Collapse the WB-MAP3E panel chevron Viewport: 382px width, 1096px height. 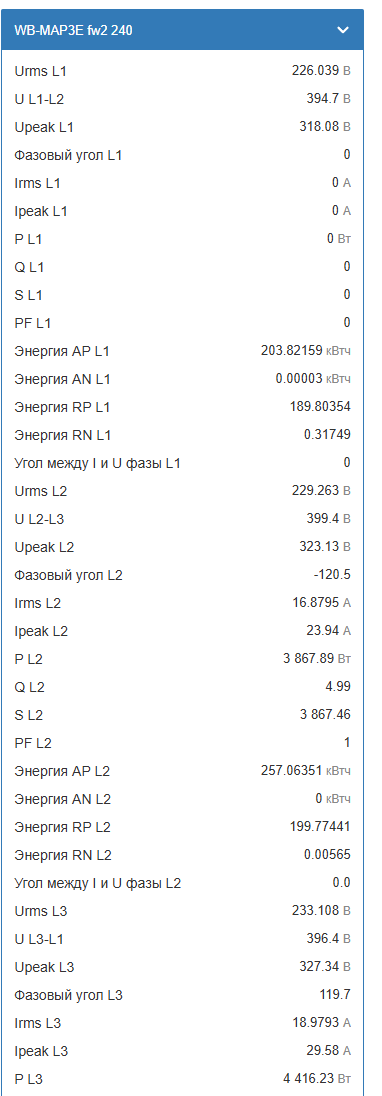[342, 30]
